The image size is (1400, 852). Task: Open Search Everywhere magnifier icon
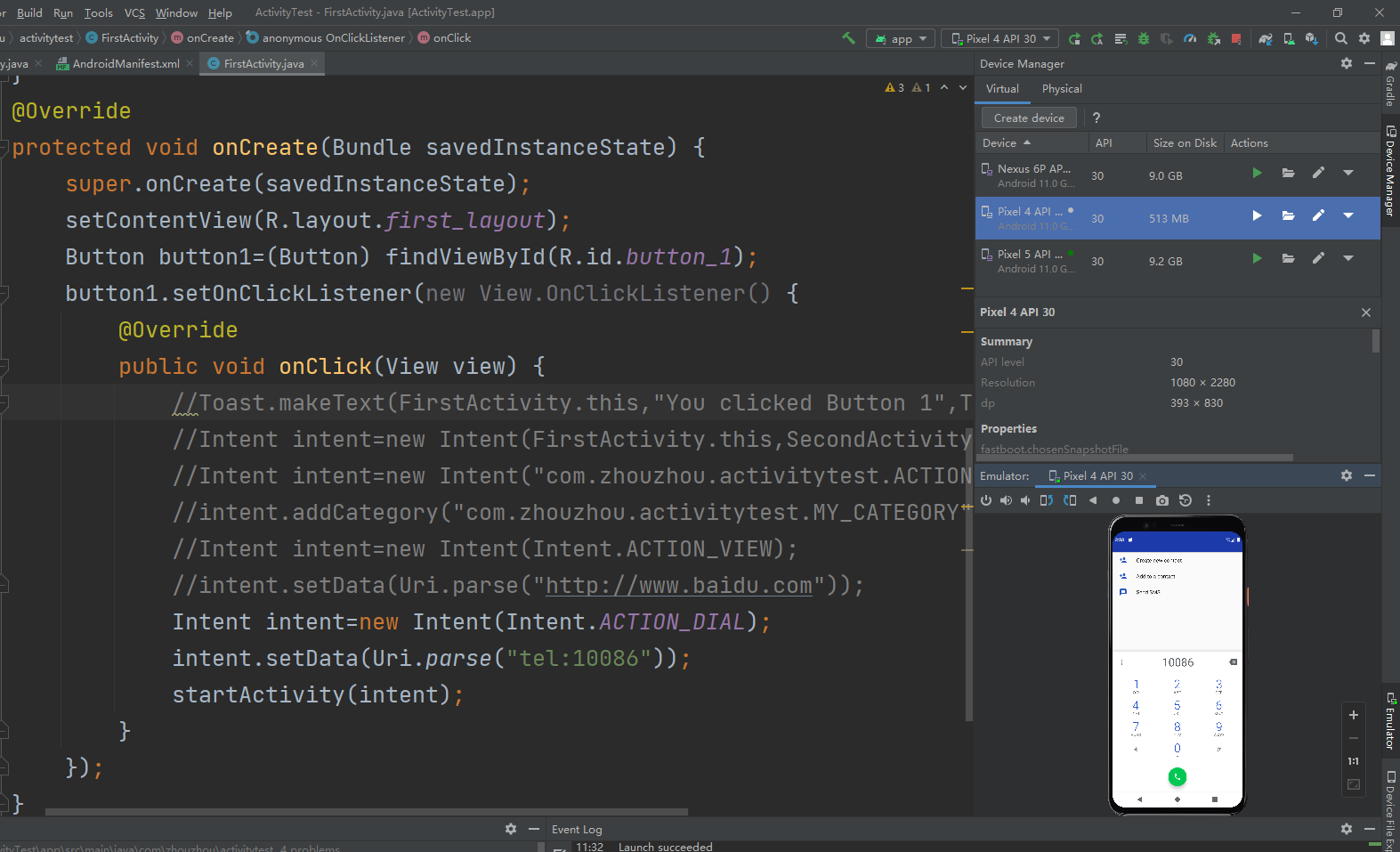click(1341, 38)
